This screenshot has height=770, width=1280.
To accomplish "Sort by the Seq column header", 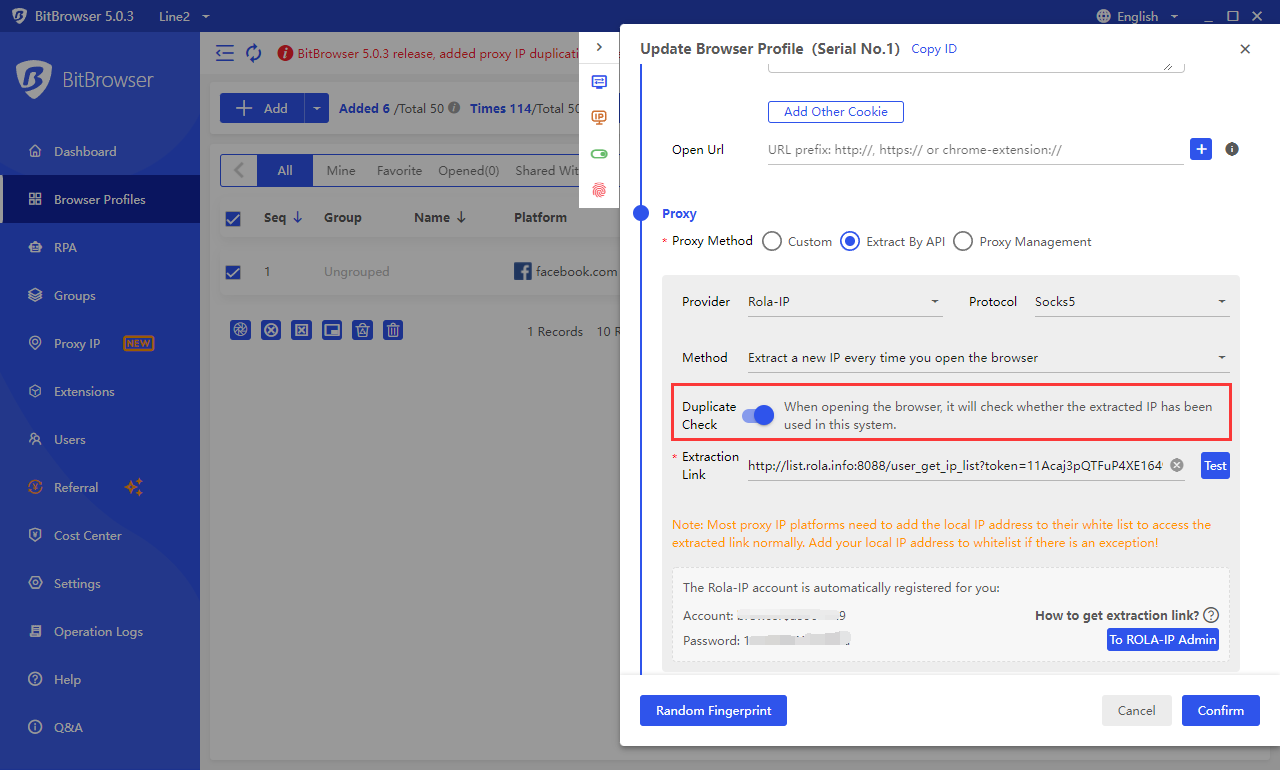I will 283,218.
